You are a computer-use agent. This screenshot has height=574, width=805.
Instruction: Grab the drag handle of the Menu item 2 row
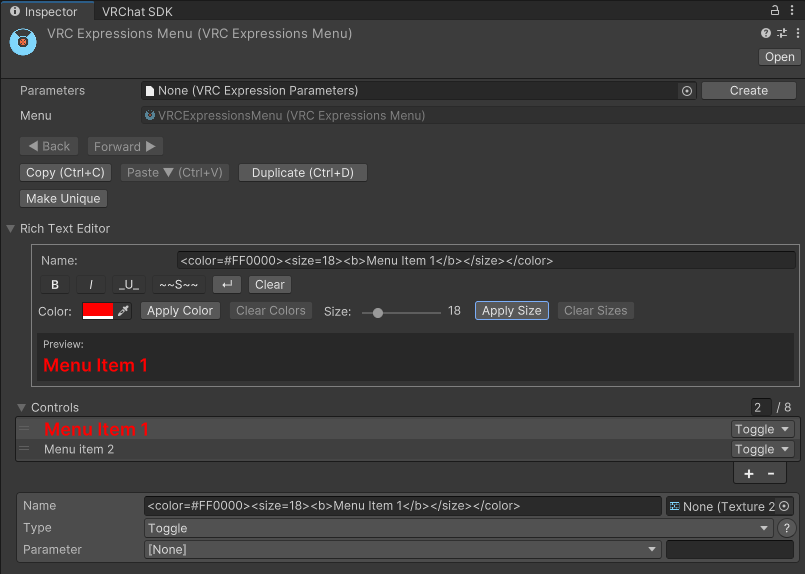[x=24, y=449]
